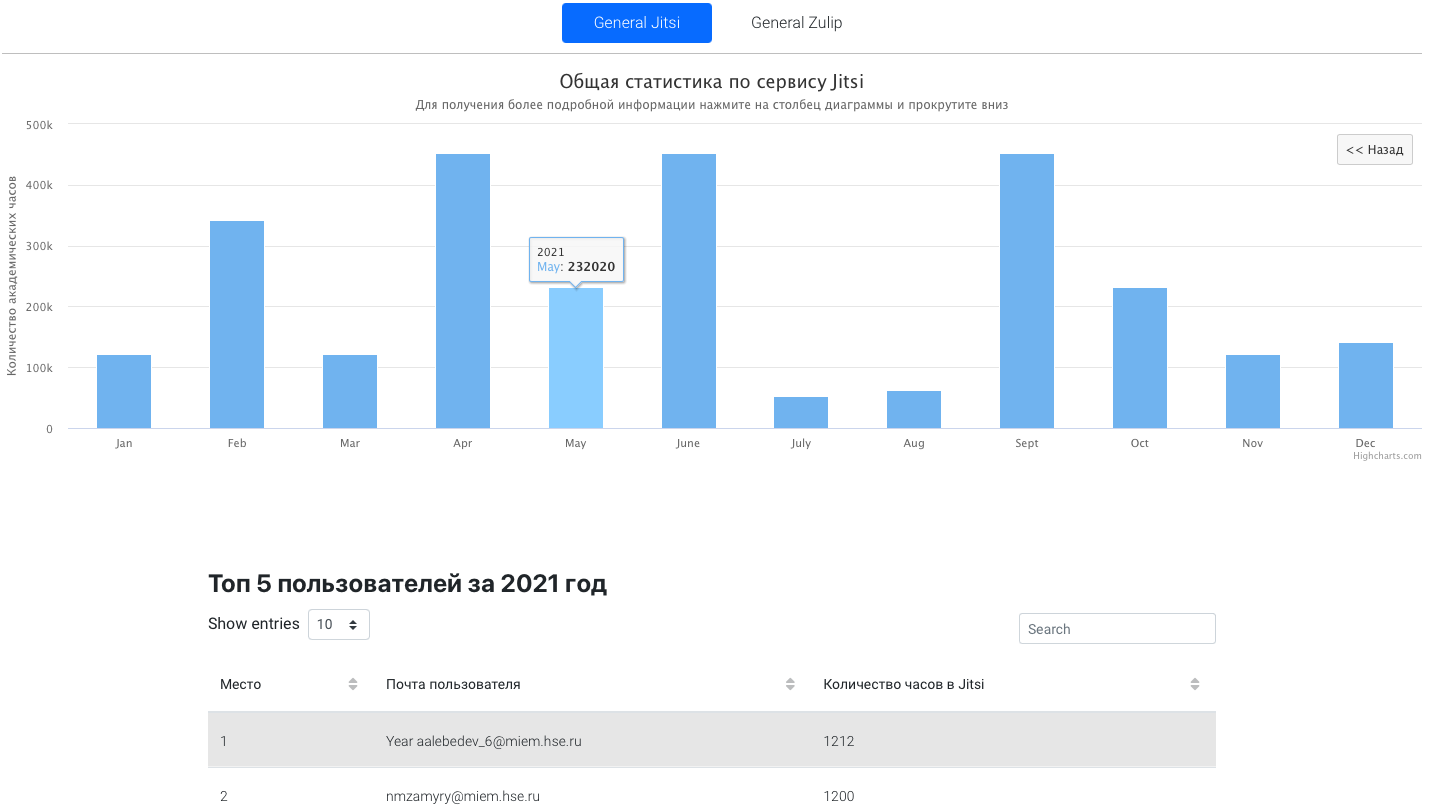
Task: Select the Dec bar in the chart
Action: [1366, 386]
